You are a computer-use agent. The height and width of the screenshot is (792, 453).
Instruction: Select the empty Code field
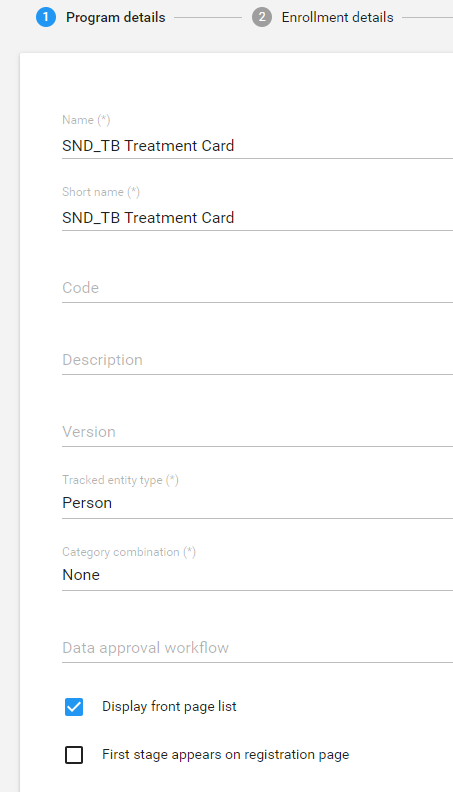tap(258, 288)
